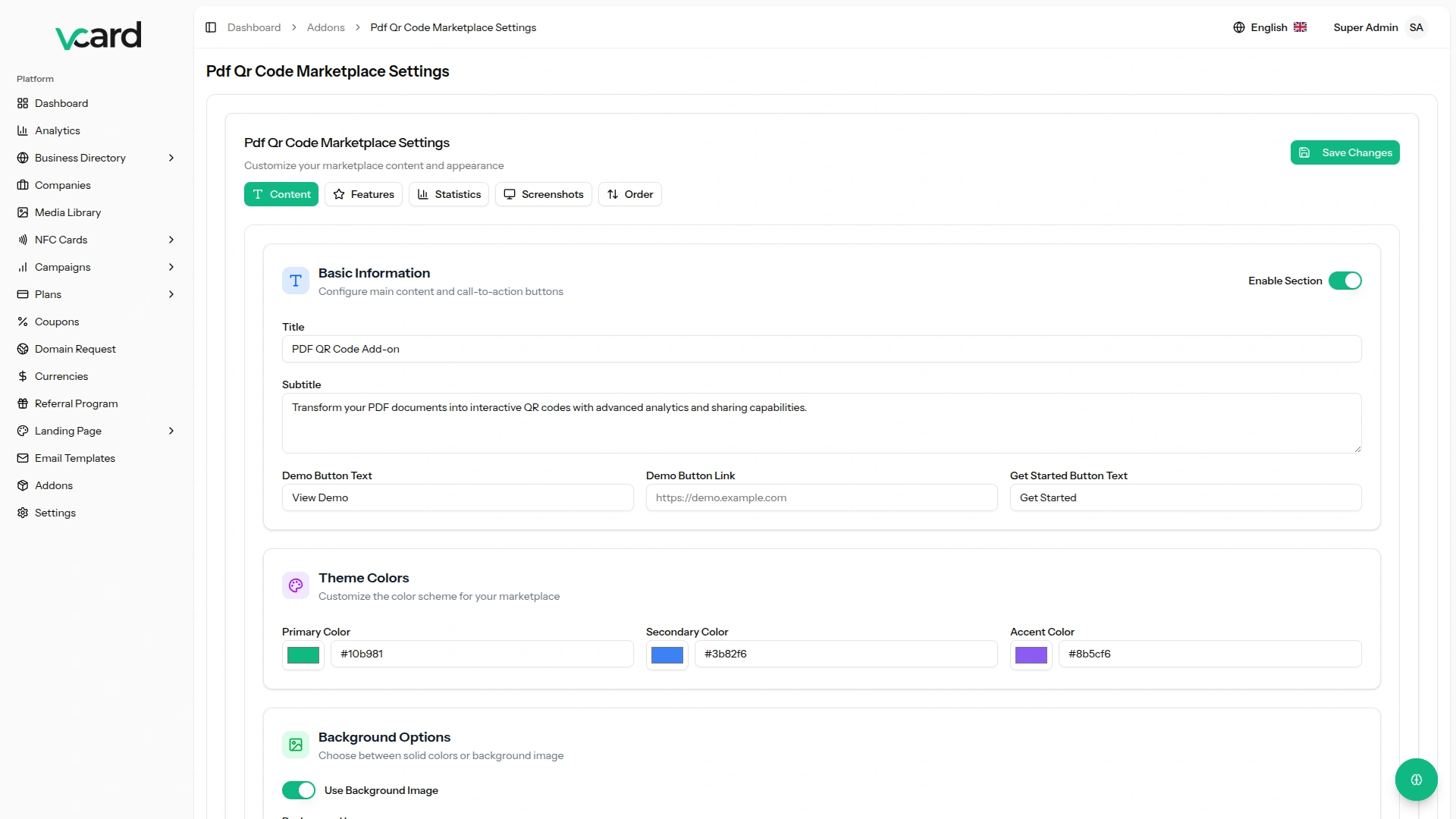Expand the Plans submenu chevron
The image size is (1456, 819).
(x=171, y=294)
